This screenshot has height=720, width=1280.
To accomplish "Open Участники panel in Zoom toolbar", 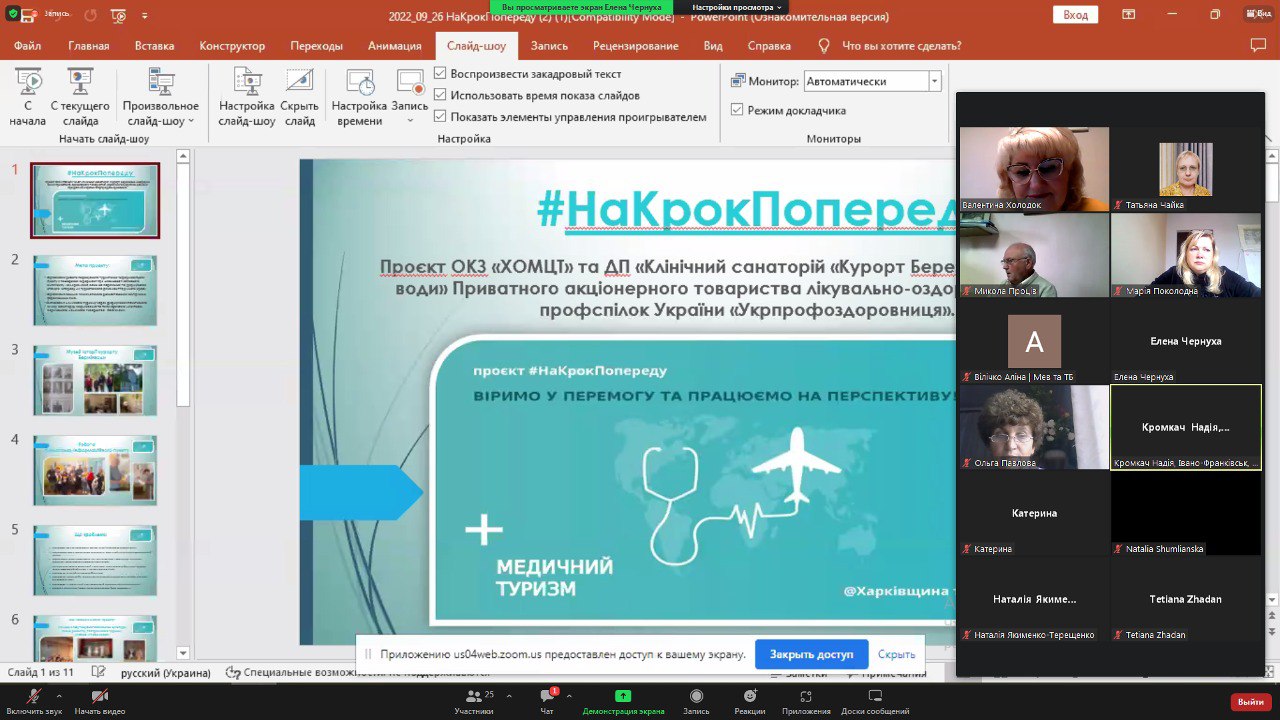I will pos(473,697).
